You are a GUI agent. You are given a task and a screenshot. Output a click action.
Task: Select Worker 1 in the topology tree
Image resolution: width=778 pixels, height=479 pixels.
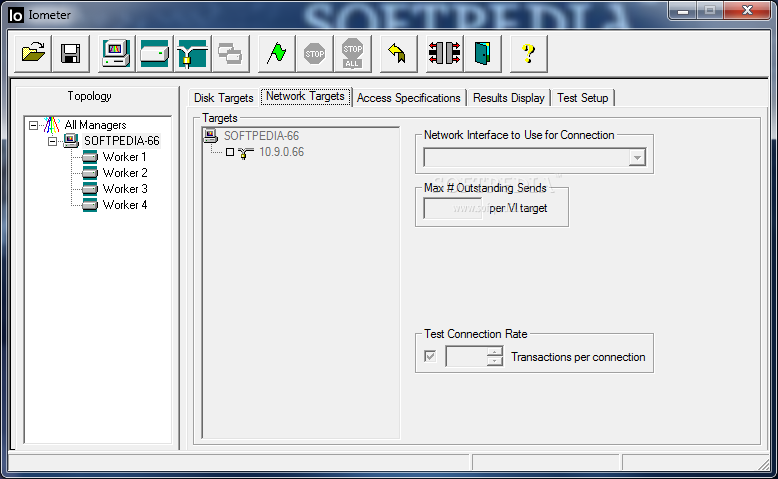coord(125,157)
